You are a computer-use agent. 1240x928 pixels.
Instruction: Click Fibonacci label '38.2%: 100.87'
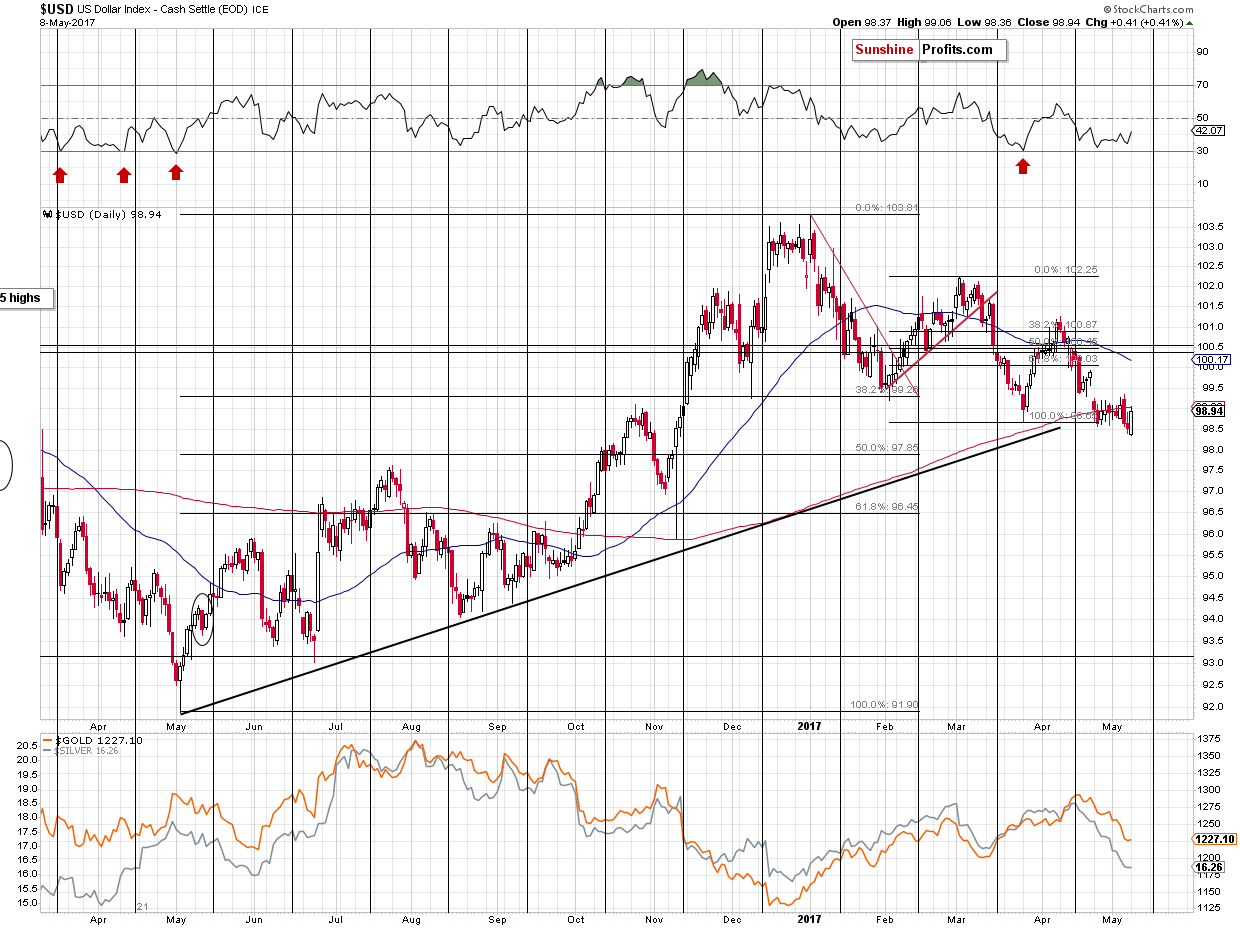[1064, 326]
